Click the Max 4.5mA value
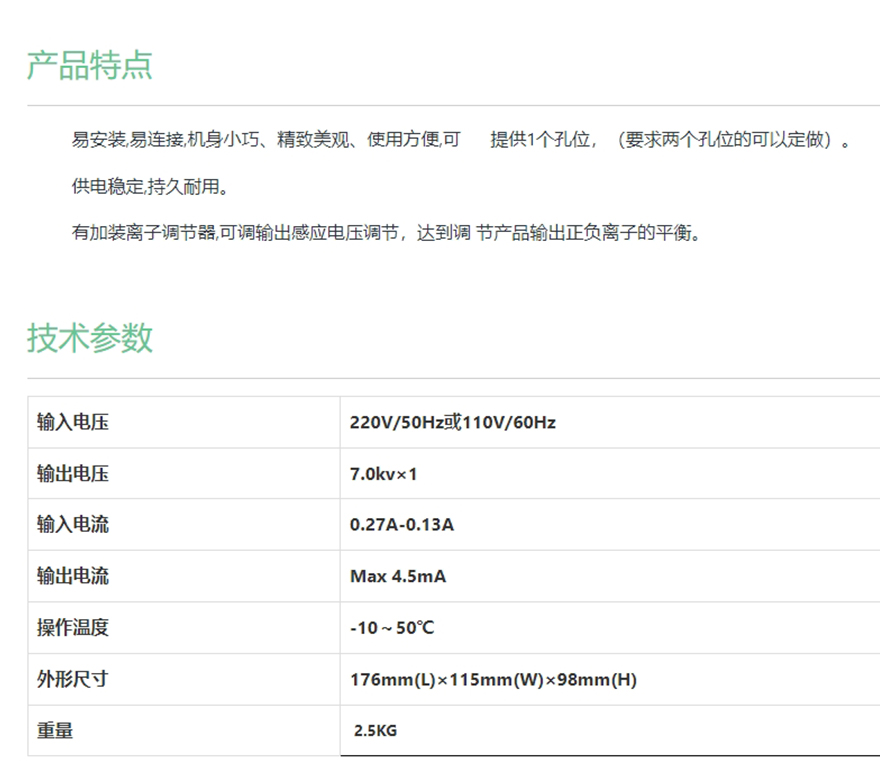 [x=397, y=577]
